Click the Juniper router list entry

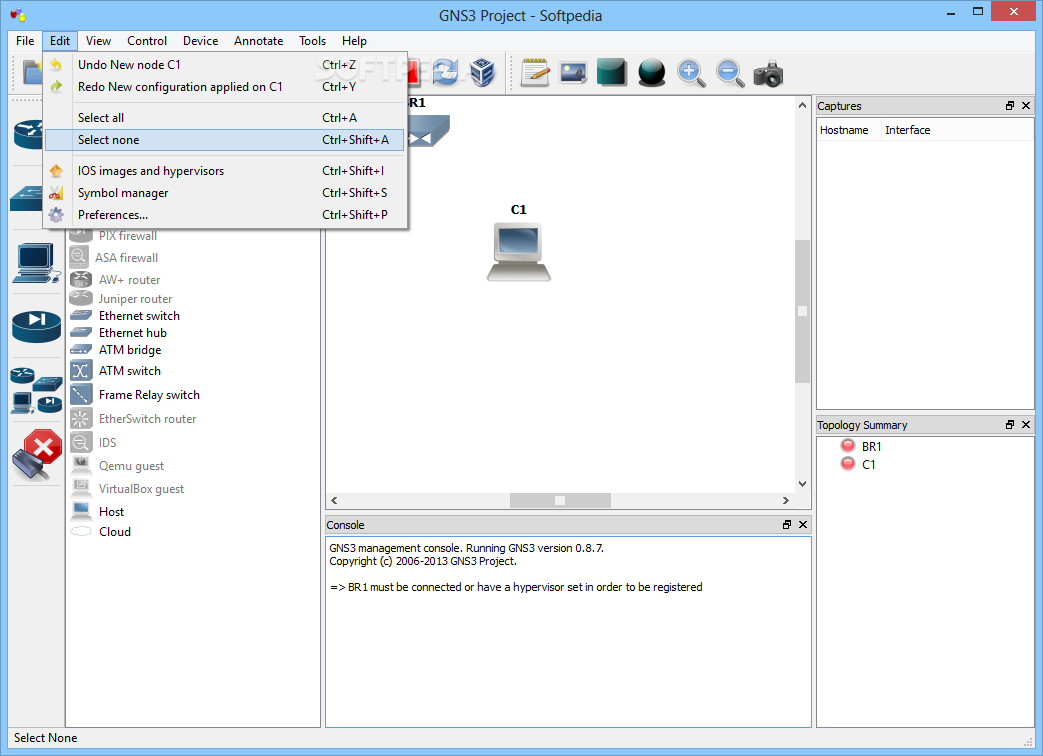point(135,299)
